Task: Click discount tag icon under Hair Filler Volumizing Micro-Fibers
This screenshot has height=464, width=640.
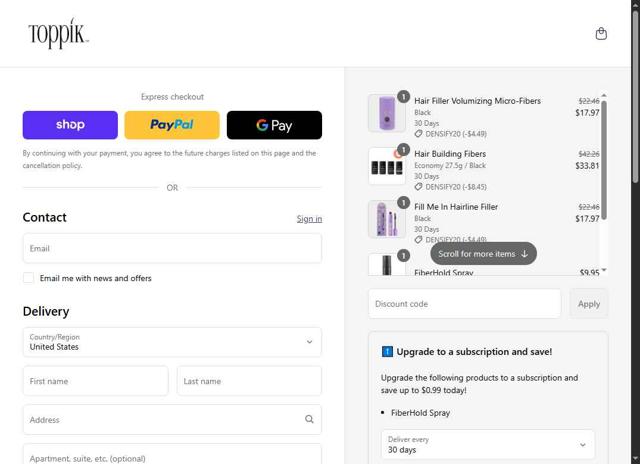Action: (418, 133)
